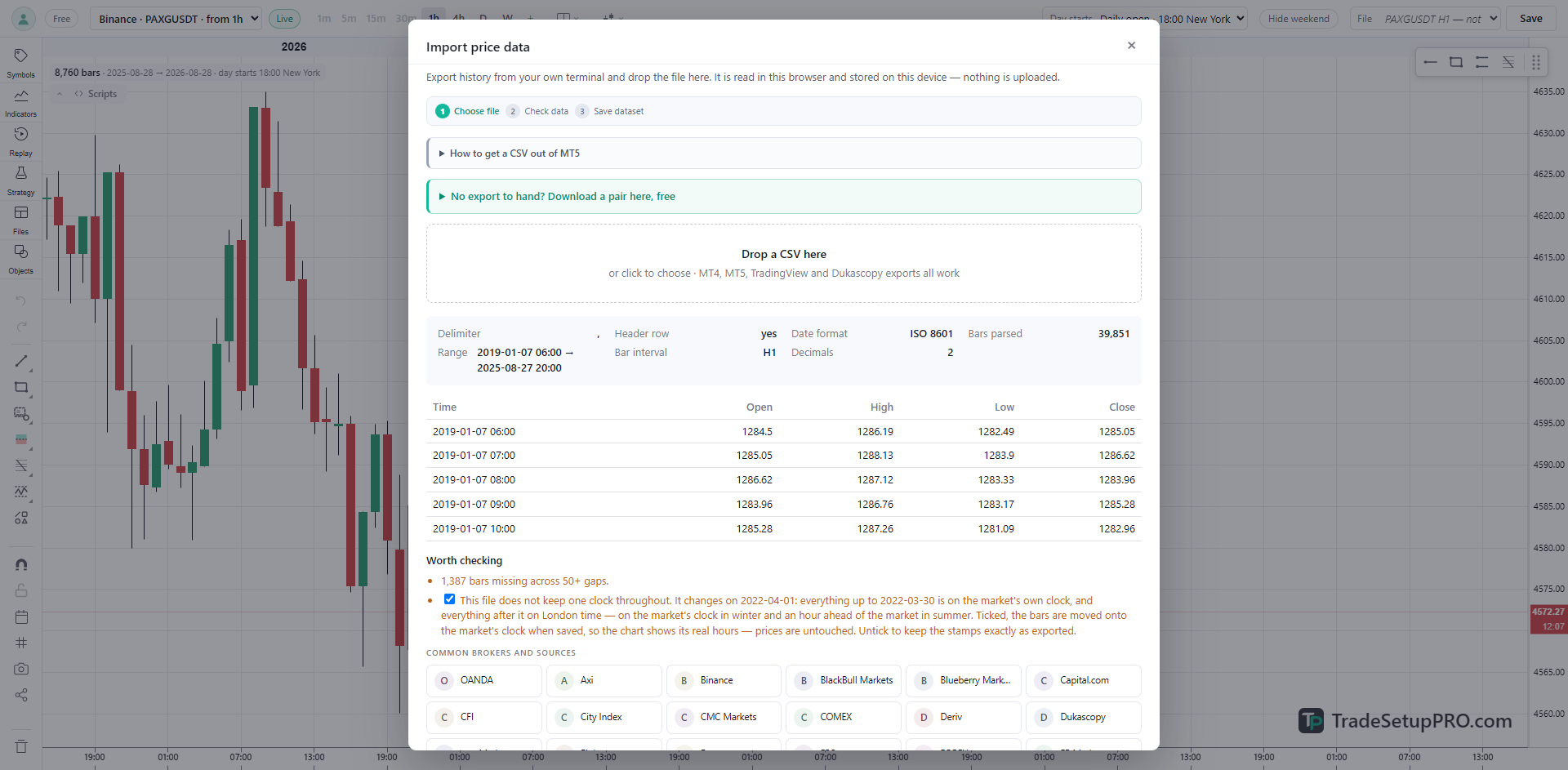Open the Indicators panel
The image size is (1568, 770).
(x=20, y=101)
